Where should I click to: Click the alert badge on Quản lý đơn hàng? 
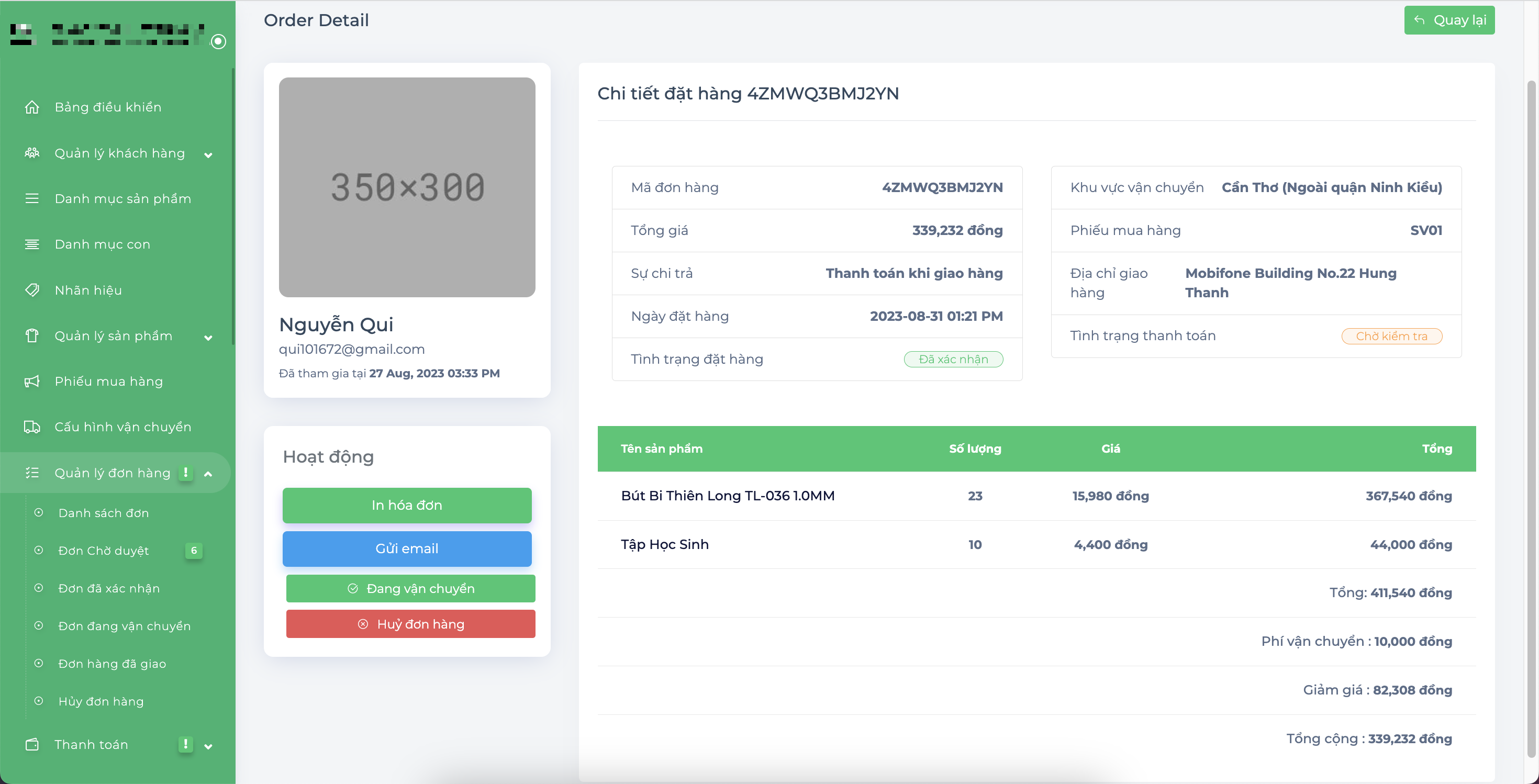click(186, 473)
